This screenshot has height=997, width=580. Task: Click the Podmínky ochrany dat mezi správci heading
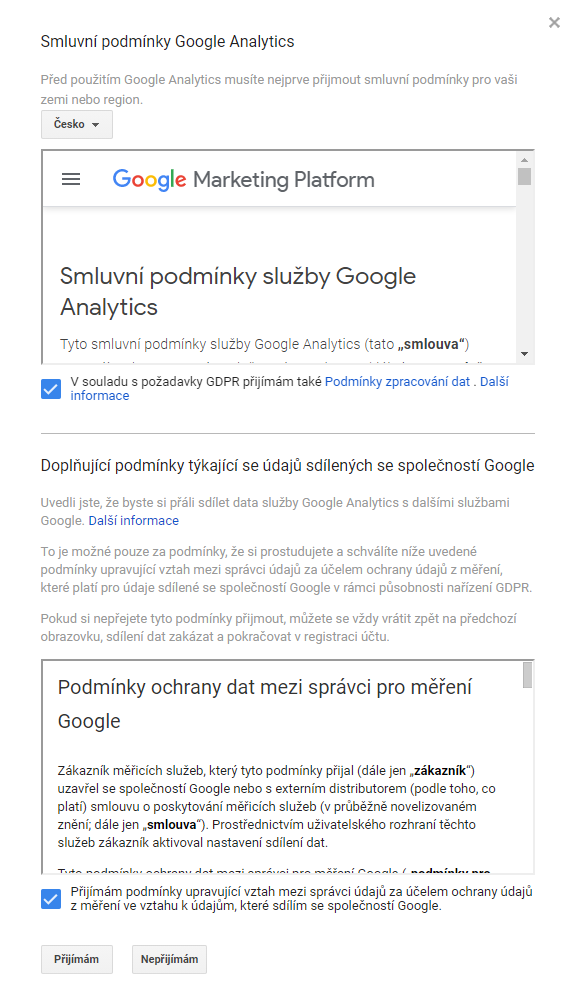coord(265,704)
